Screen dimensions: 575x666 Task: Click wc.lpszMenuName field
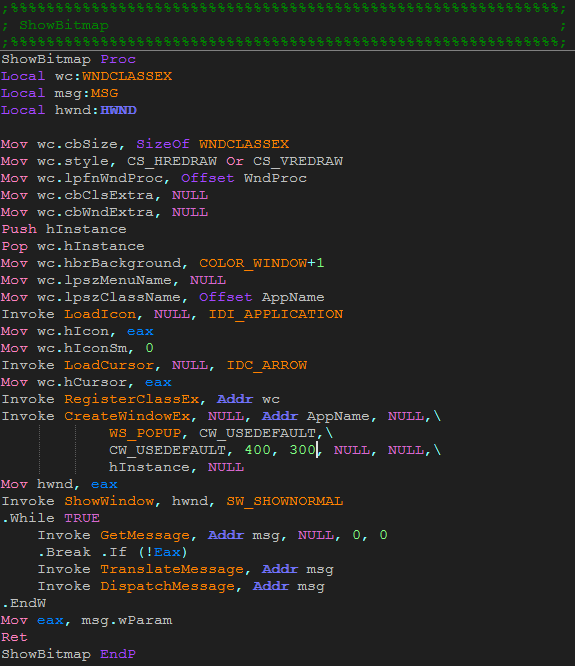104,280
